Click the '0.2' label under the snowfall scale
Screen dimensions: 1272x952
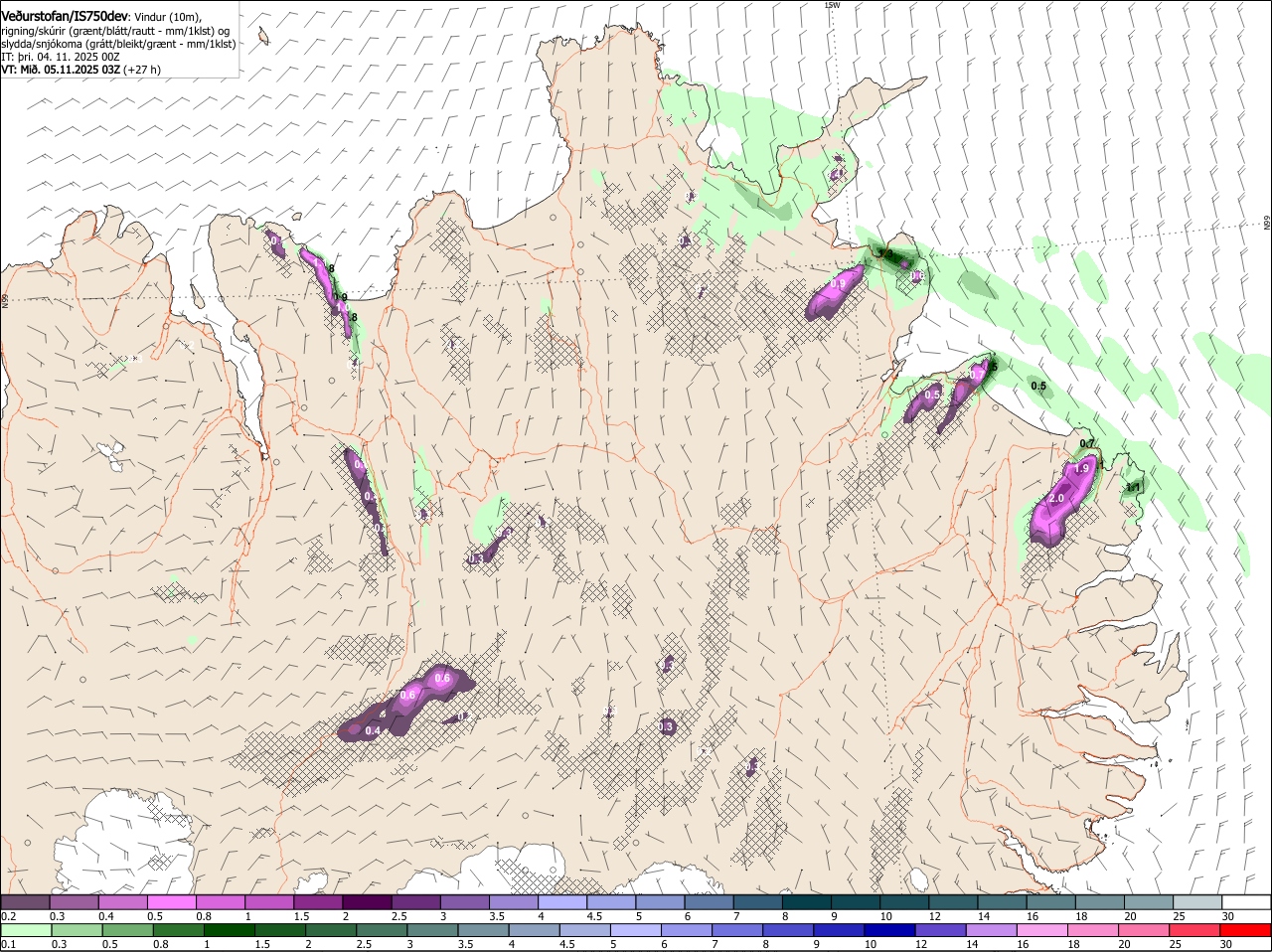click(x=8, y=914)
